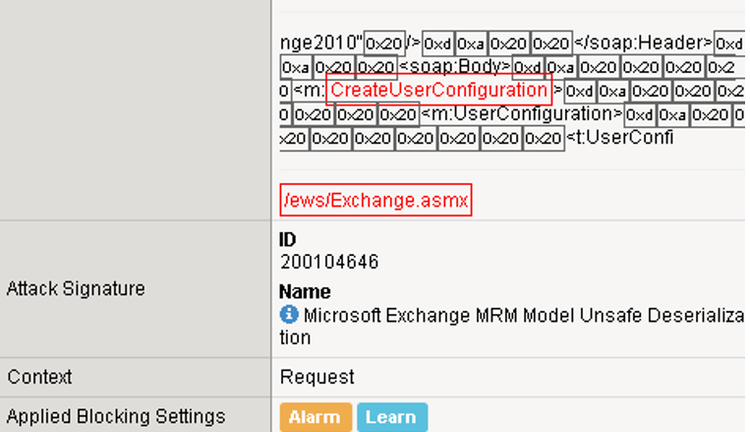Click the Applied Blocking Settings label
This screenshot has height=432, width=750.
pos(116,416)
